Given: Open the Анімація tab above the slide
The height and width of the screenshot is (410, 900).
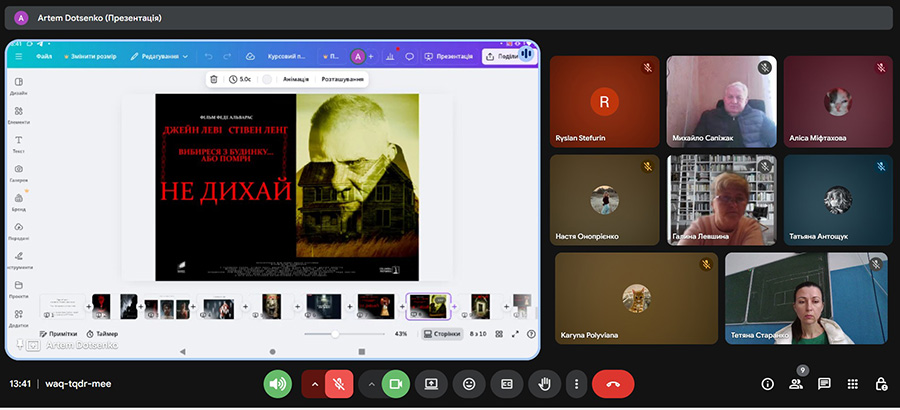Looking at the screenshot, I should pyautogui.click(x=295, y=79).
